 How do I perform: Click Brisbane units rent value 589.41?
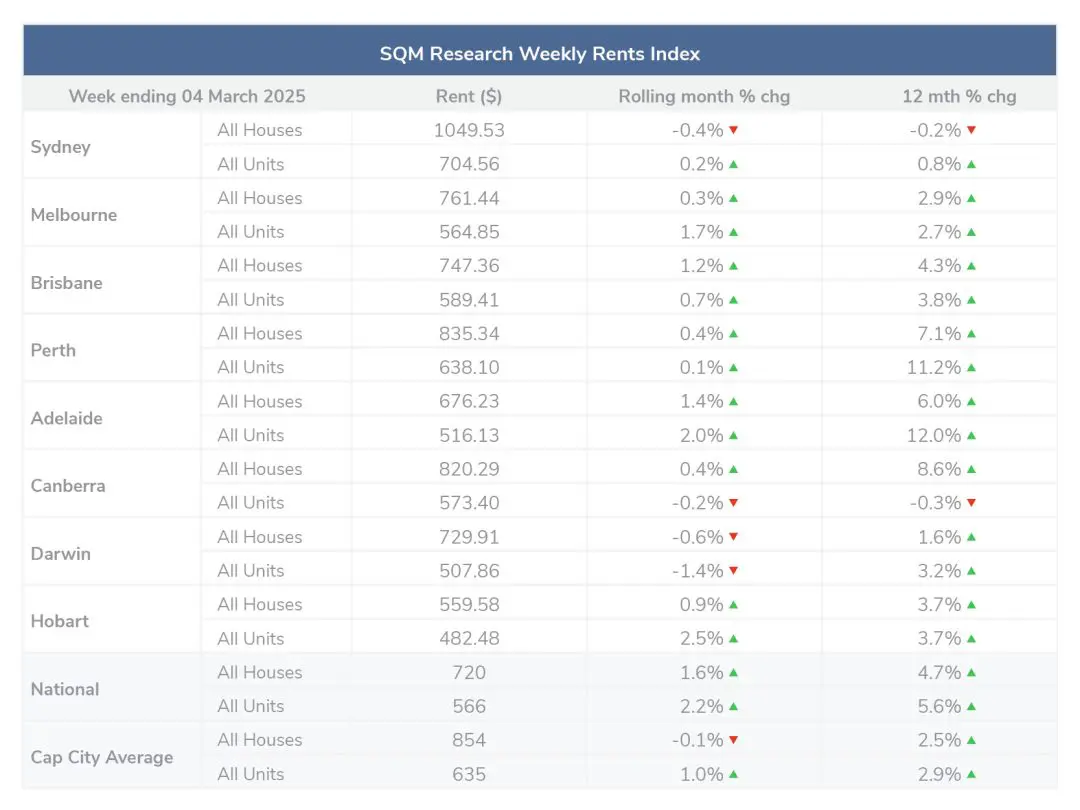pos(469,300)
